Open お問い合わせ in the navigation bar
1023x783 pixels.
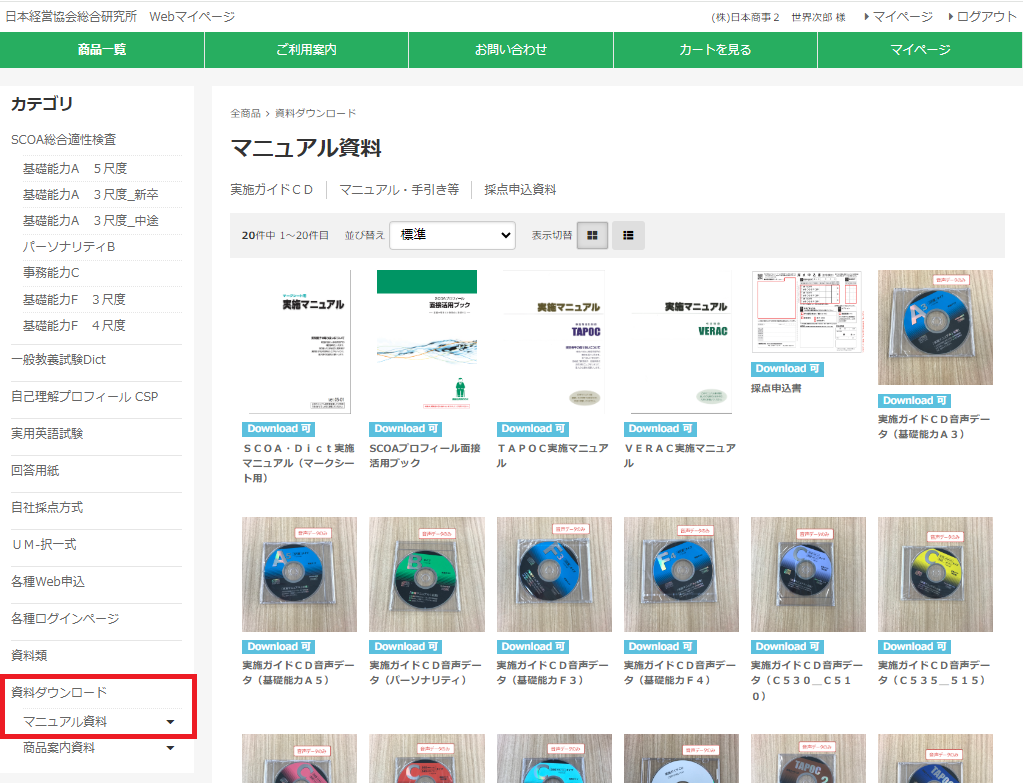click(511, 50)
